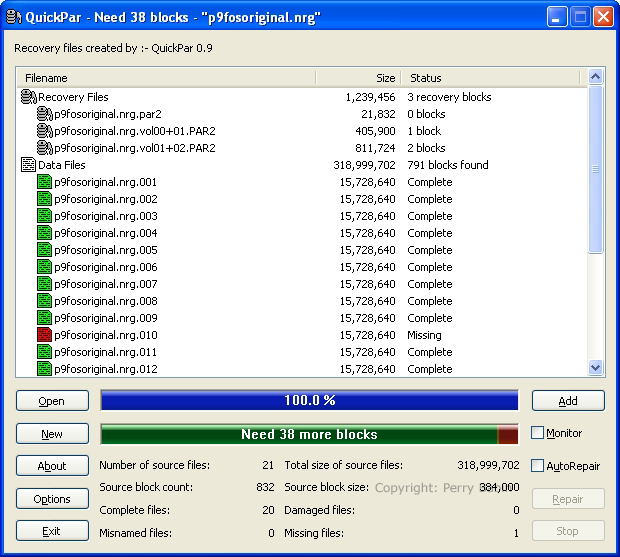Image resolution: width=620 pixels, height=557 pixels.
Task: Click the 3 recovery blocks status
Action: tap(449, 97)
